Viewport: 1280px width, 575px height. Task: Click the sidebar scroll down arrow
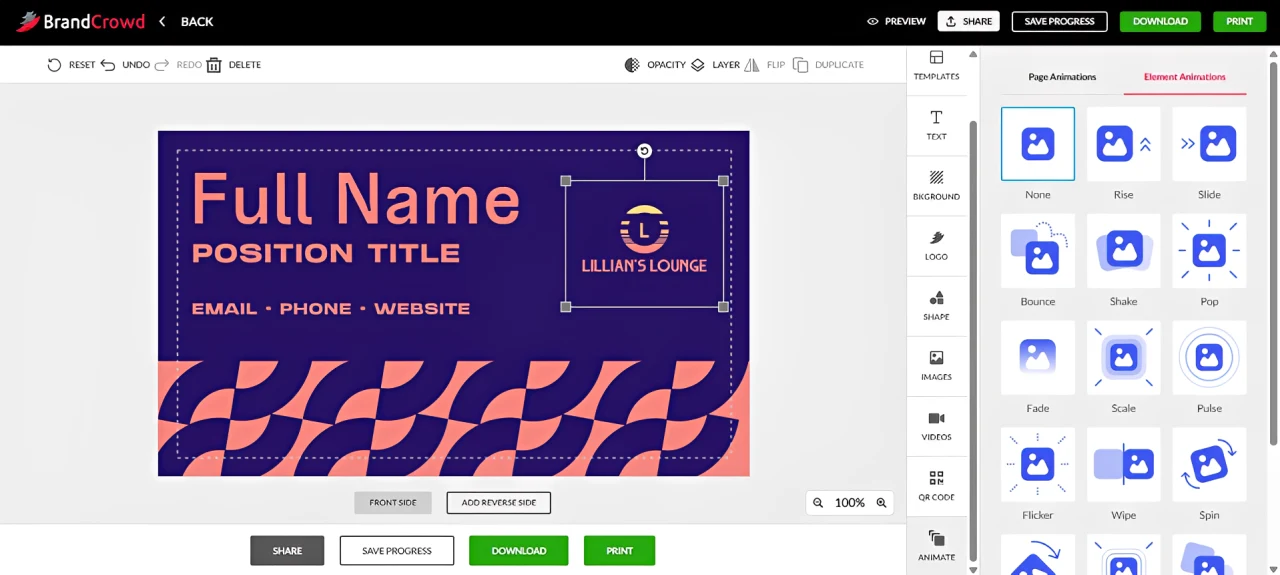pyautogui.click(x=973, y=569)
